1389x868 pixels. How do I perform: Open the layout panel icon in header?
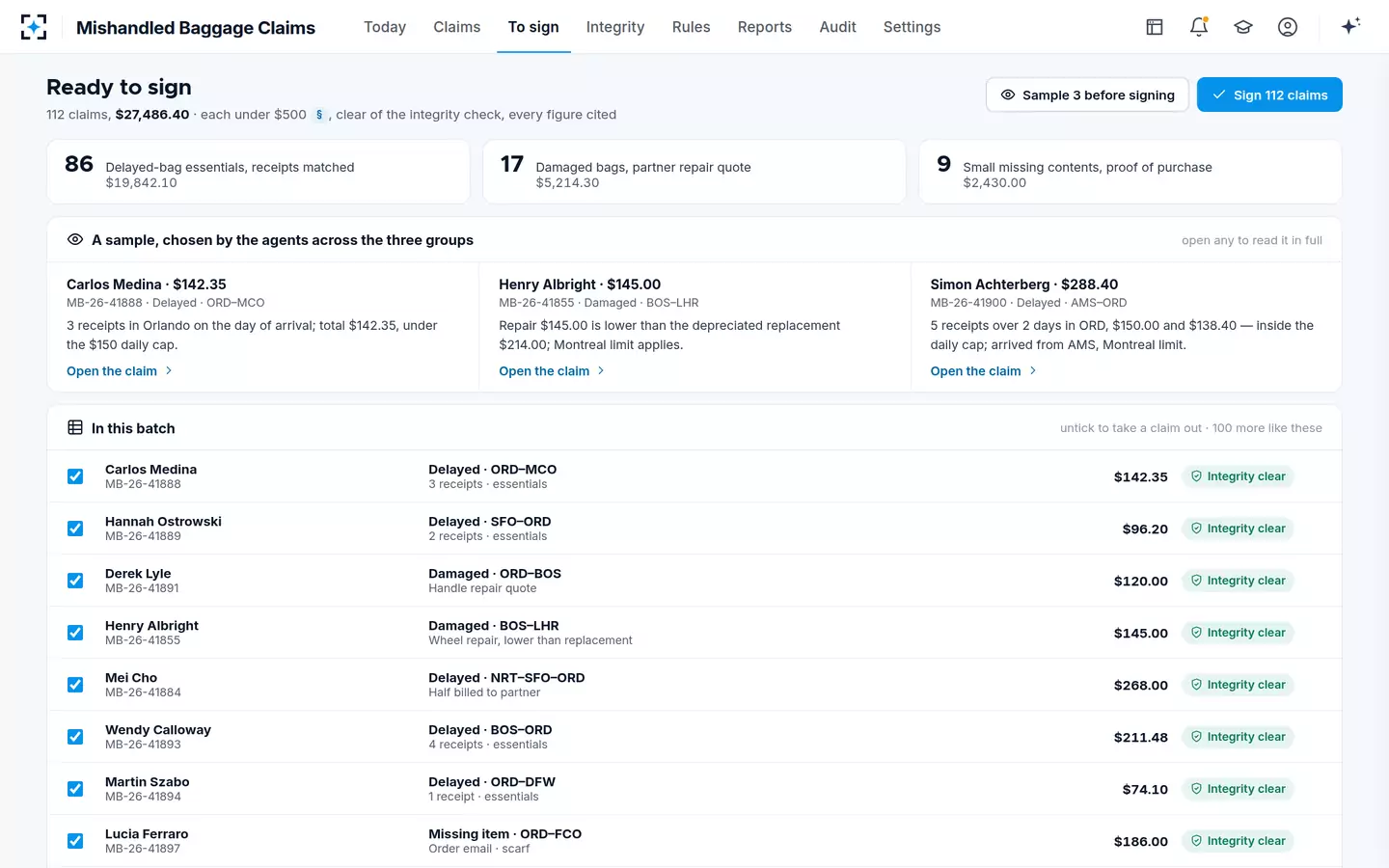click(x=1155, y=27)
